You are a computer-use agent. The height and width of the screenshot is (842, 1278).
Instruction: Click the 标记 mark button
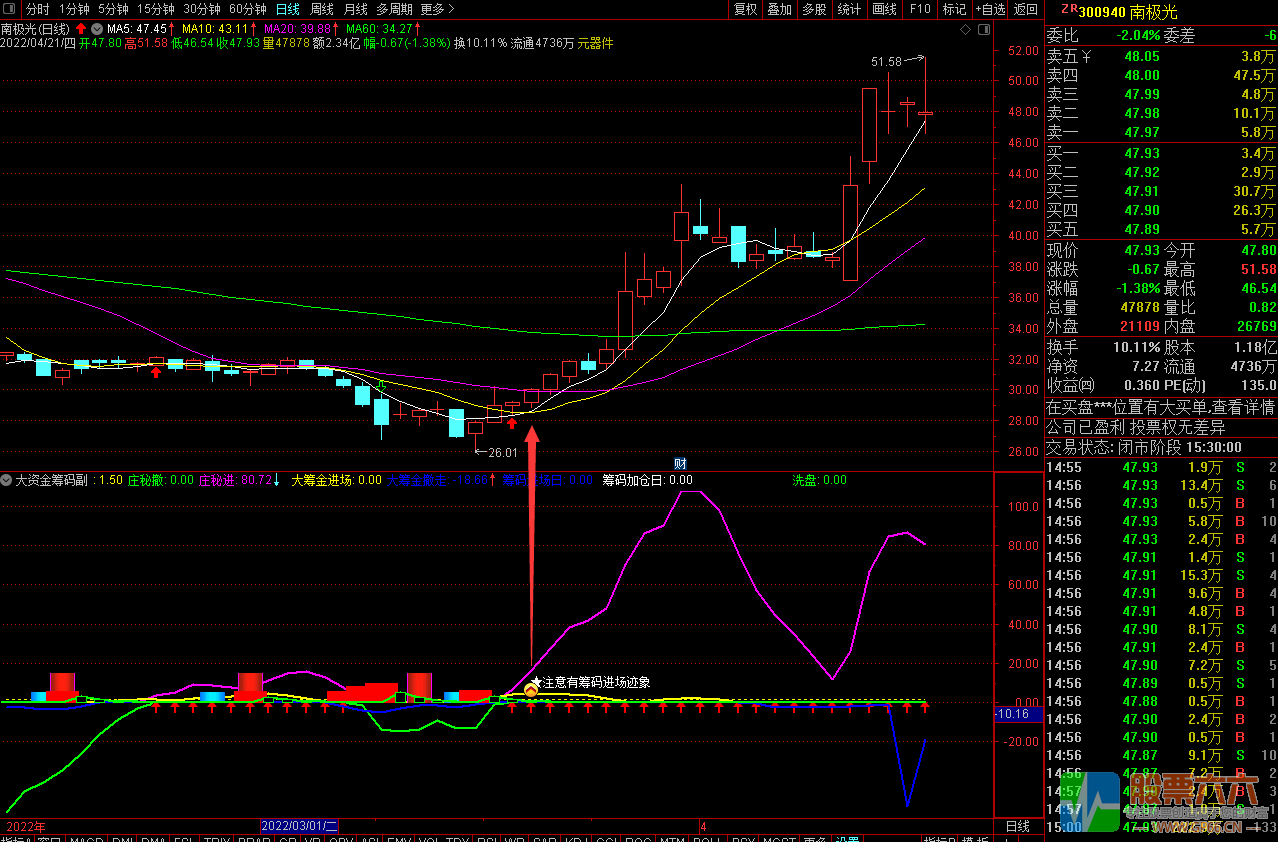(x=954, y=9)
